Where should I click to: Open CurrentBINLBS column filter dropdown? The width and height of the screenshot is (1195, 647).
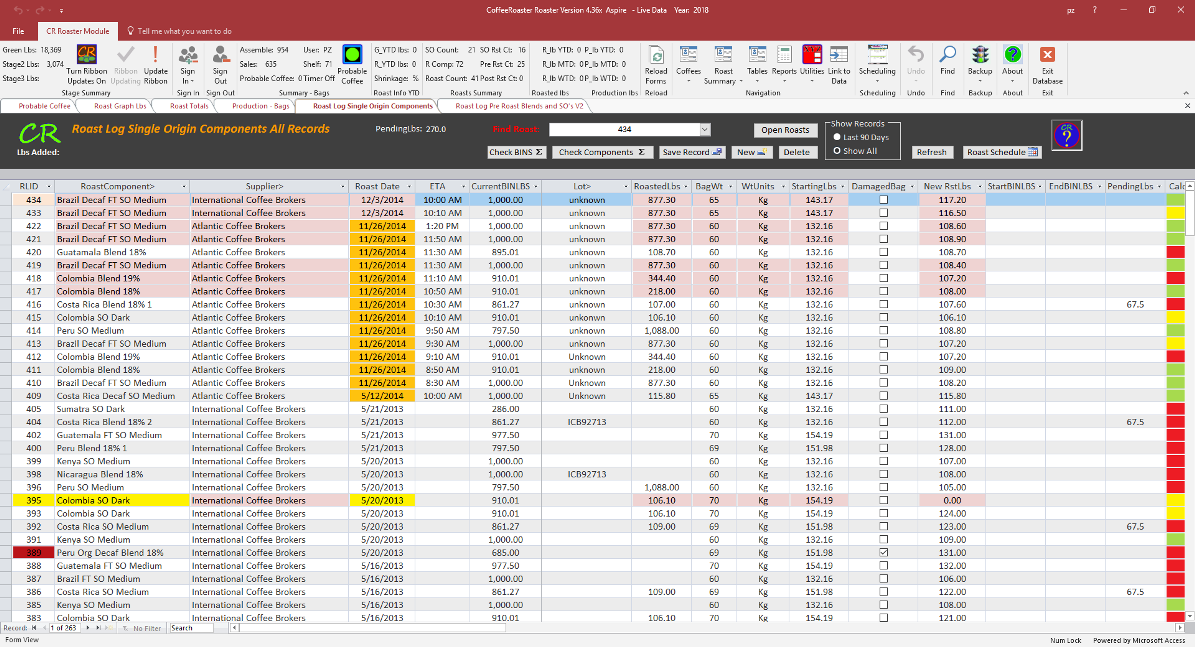(536, 187)
